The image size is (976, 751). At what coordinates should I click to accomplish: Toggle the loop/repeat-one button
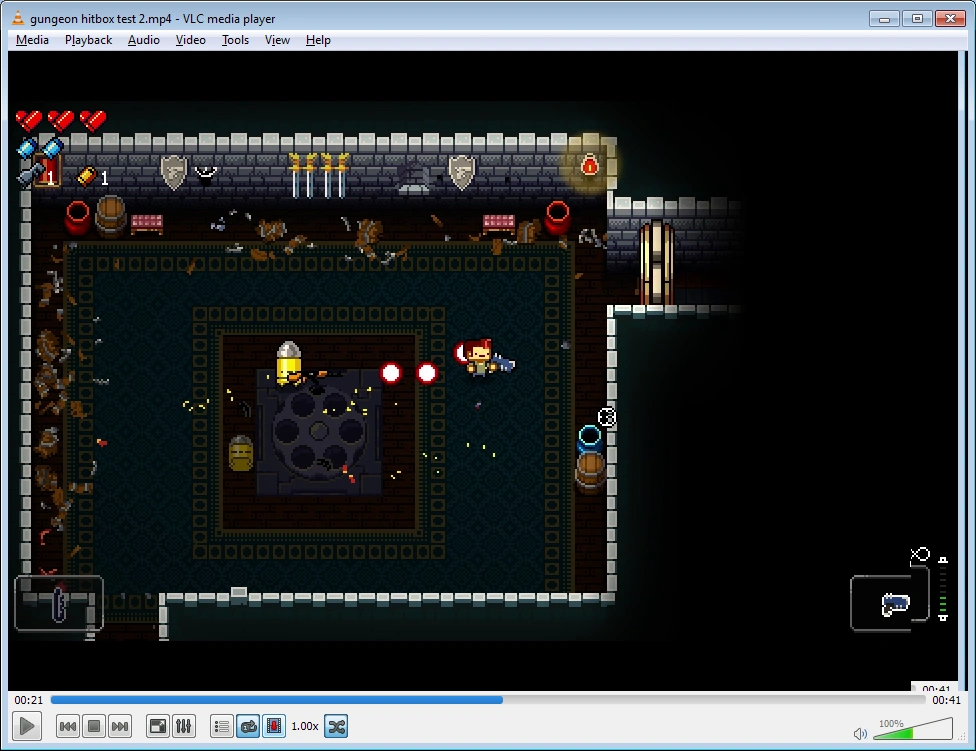pyautogui.click(x=248, y=726)
